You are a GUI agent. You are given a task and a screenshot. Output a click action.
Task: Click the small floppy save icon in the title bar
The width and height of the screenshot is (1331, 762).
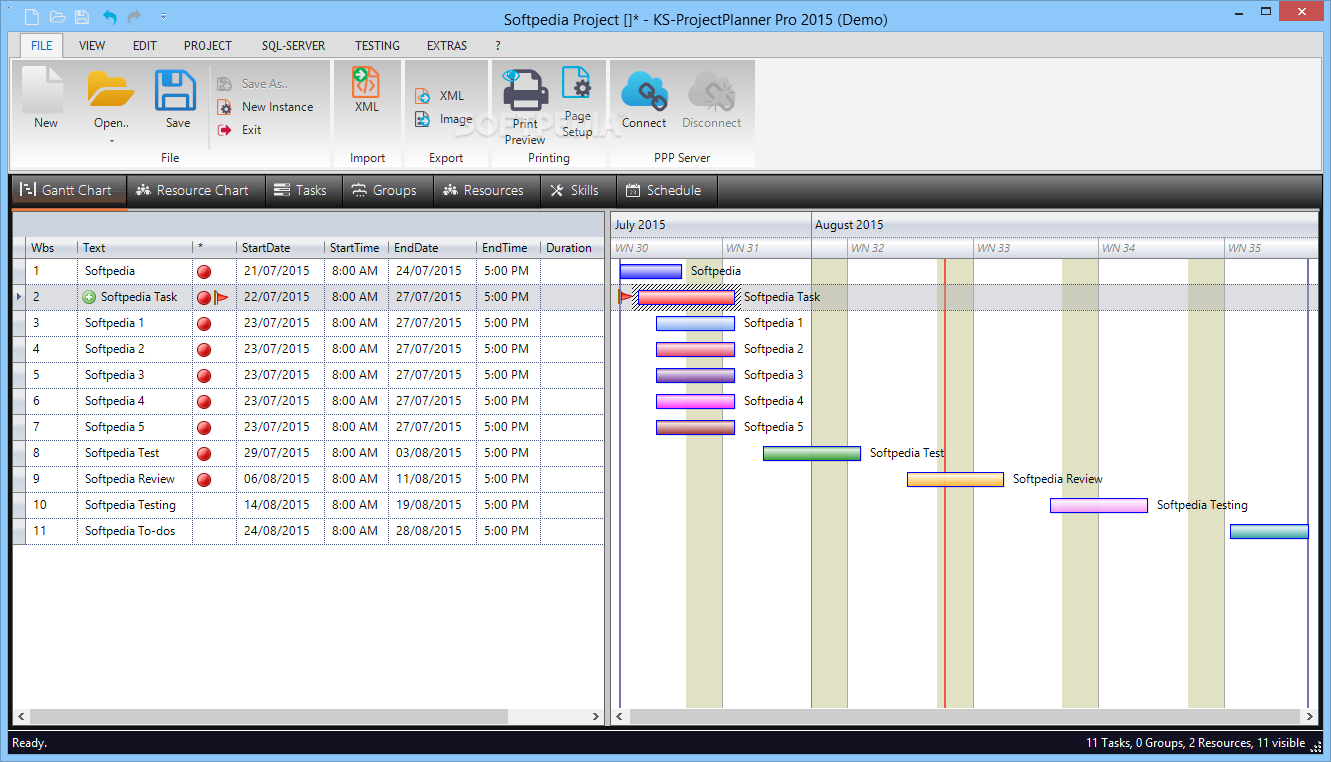click(x=82, y=17)
